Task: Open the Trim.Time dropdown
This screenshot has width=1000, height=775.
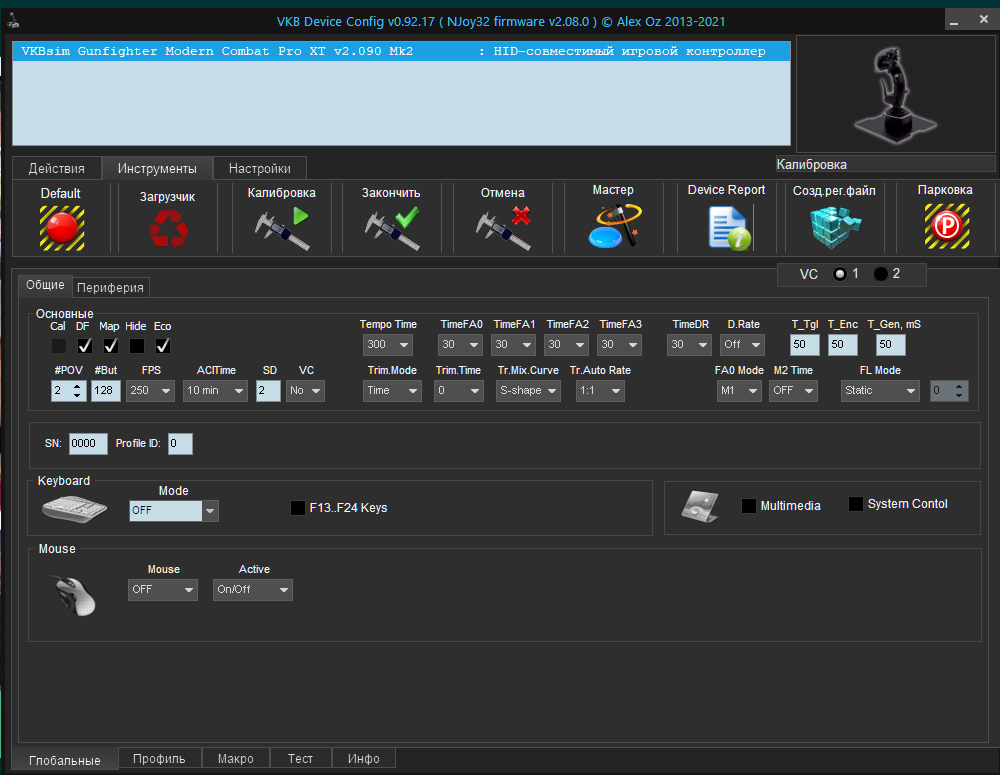Action: pyautogui.click(x=459, y=390)
